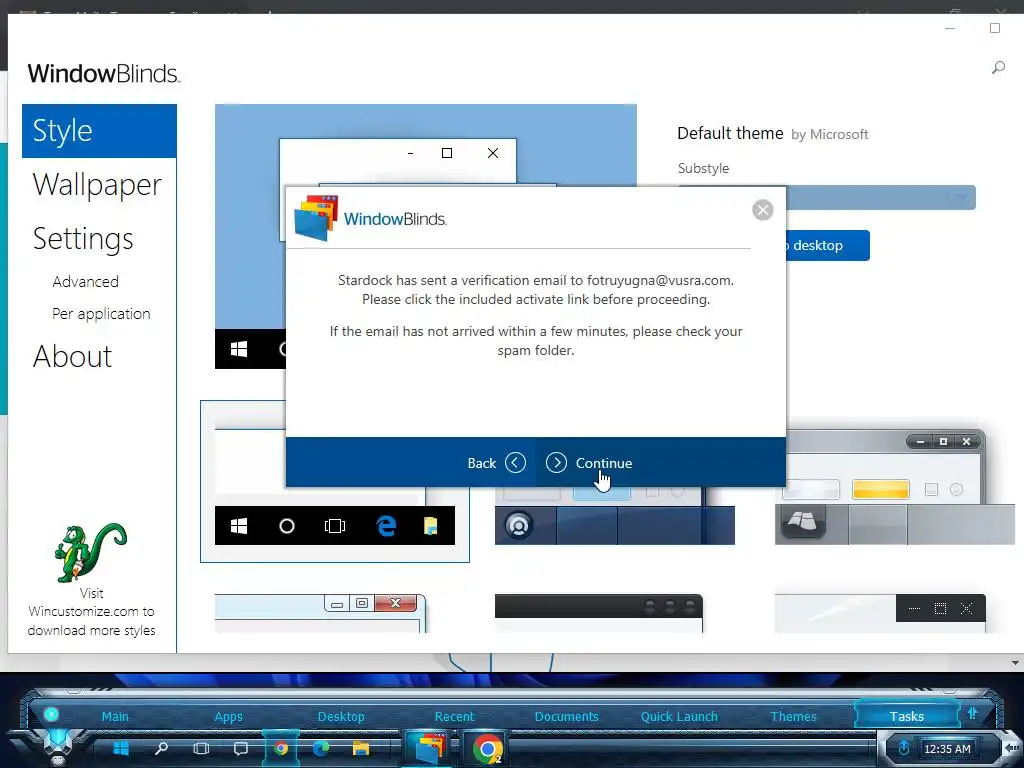Visit Wincustomize.com link text
The image size is (1024, 768).
[x=91, y=611]
